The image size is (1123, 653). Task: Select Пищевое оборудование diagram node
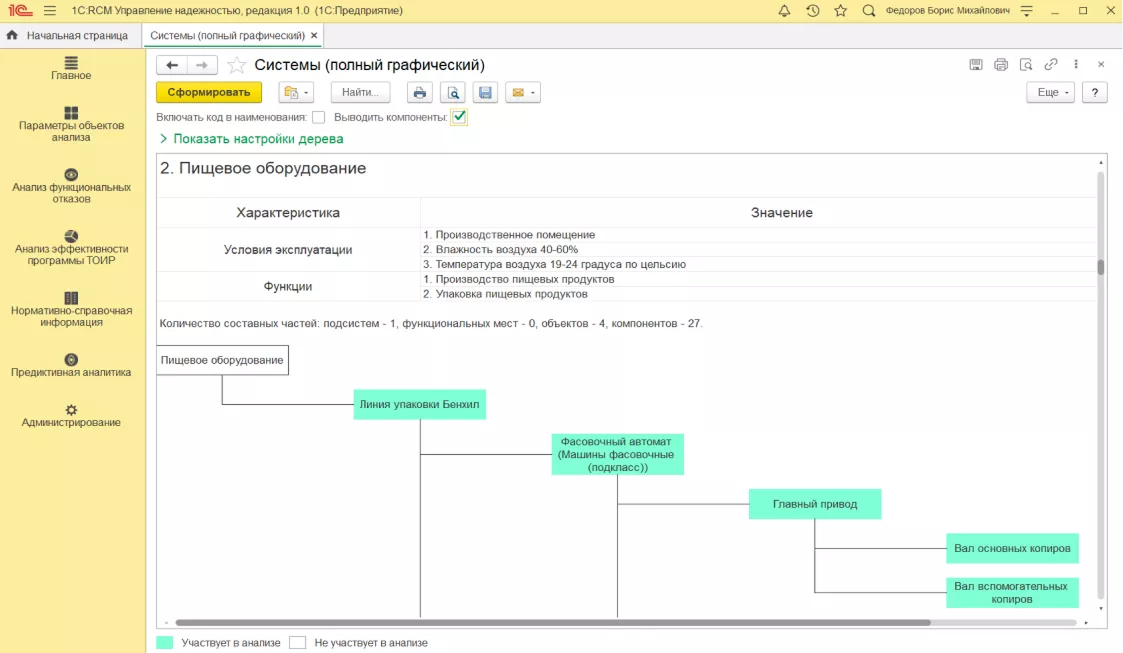tap(222, 360)
